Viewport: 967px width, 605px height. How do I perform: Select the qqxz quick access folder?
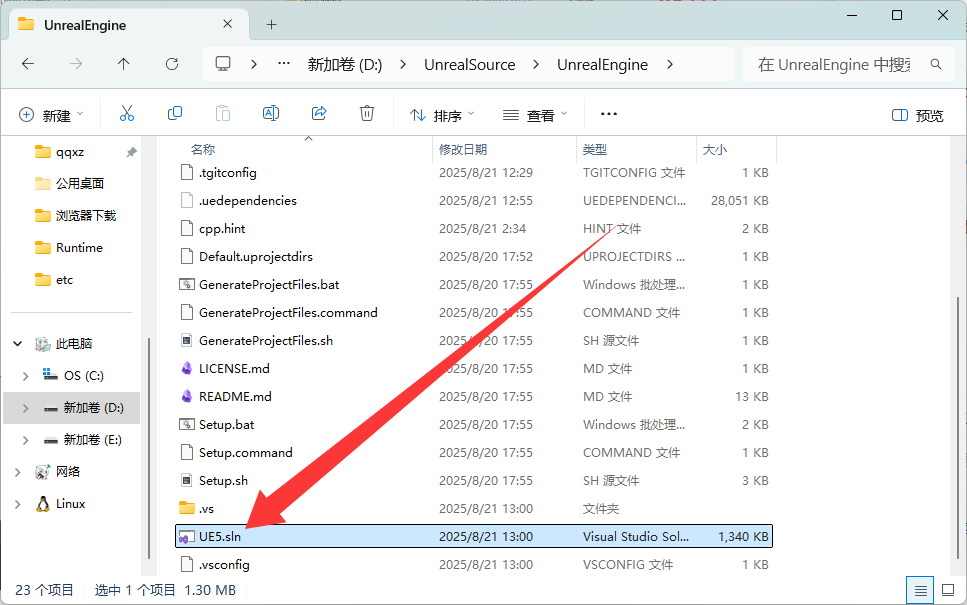(x=70, y=152)
